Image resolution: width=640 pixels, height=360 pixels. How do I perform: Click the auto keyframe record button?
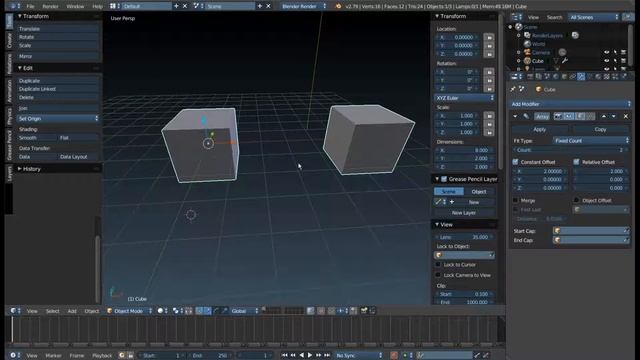393,355
